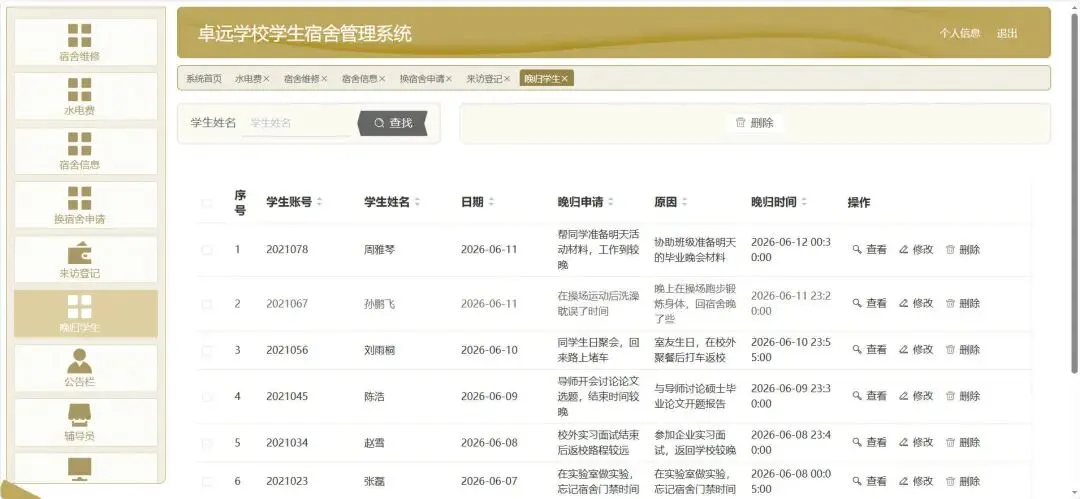The height and width of the screenshot is (499, 1080).
Task: Delete record of 刘雨桐
Action: 962,349
